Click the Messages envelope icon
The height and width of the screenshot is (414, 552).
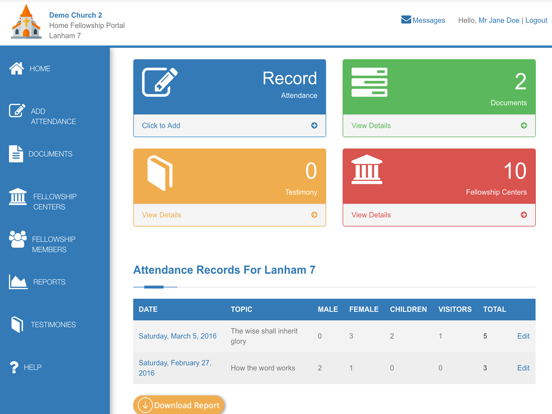tap(406, 20)
